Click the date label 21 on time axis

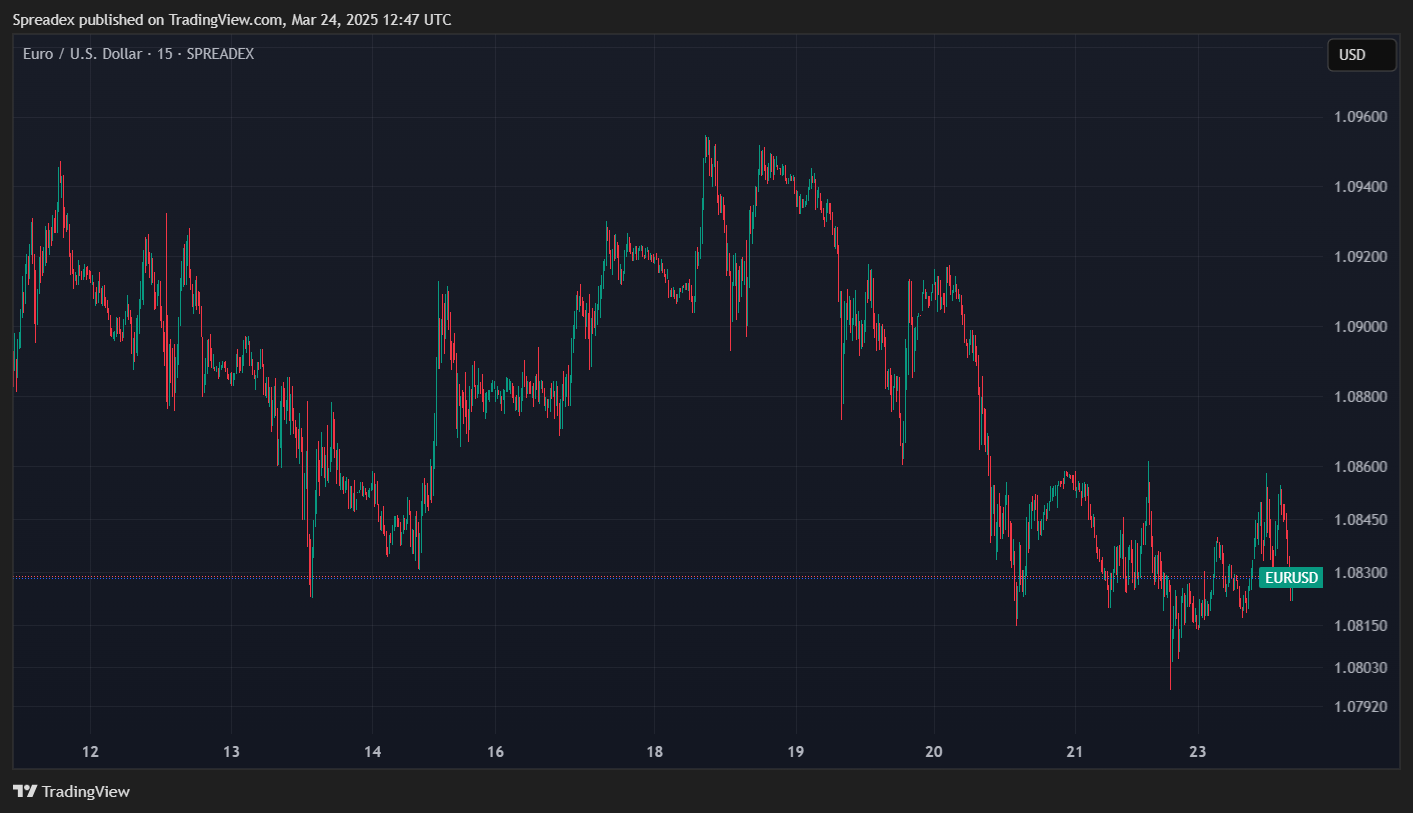point(1075,752)
